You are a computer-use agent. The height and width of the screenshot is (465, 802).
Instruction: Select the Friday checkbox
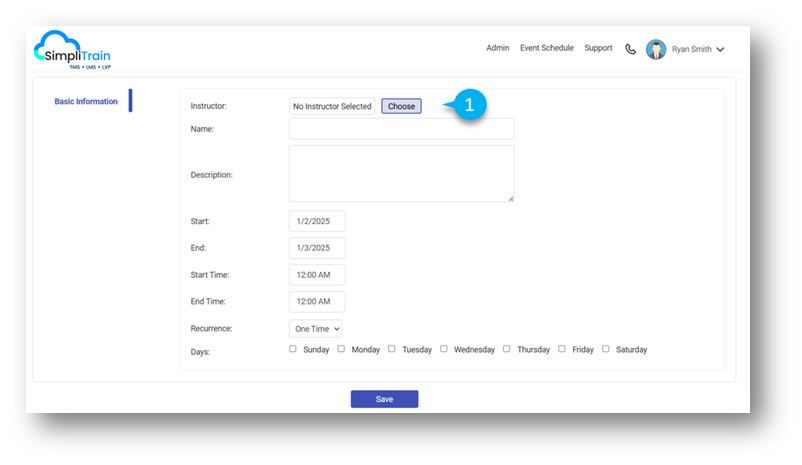coord(562,349)
